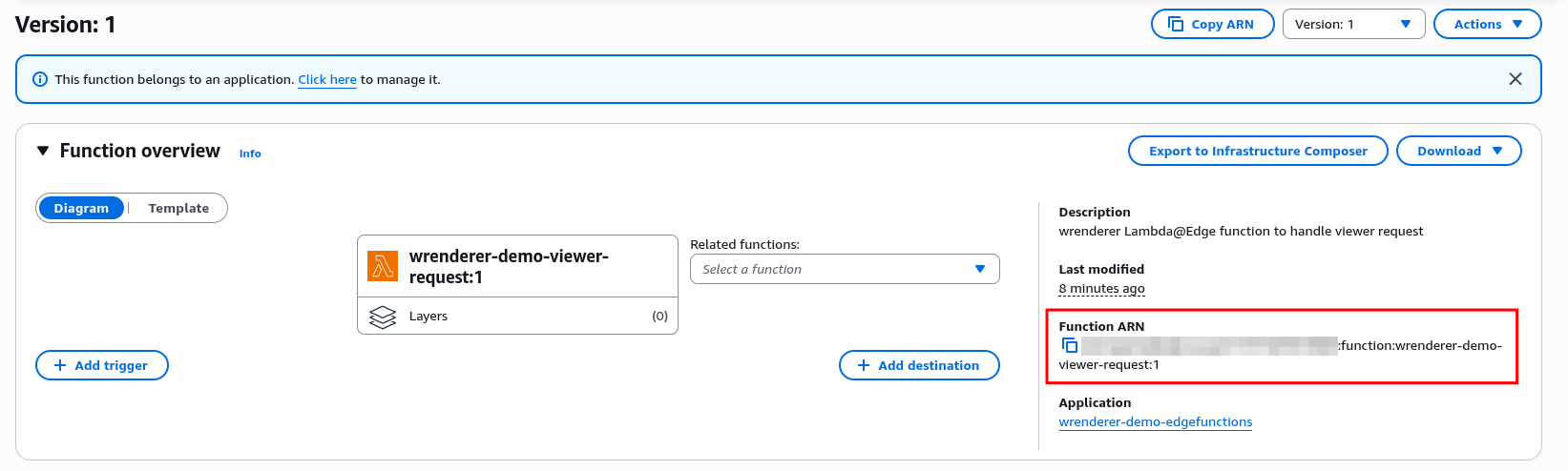The width and height of the screenshot is (1568, 471).
Task: Select the wrenderer-demo-viewer-request:1 function box
Action: 517,266
